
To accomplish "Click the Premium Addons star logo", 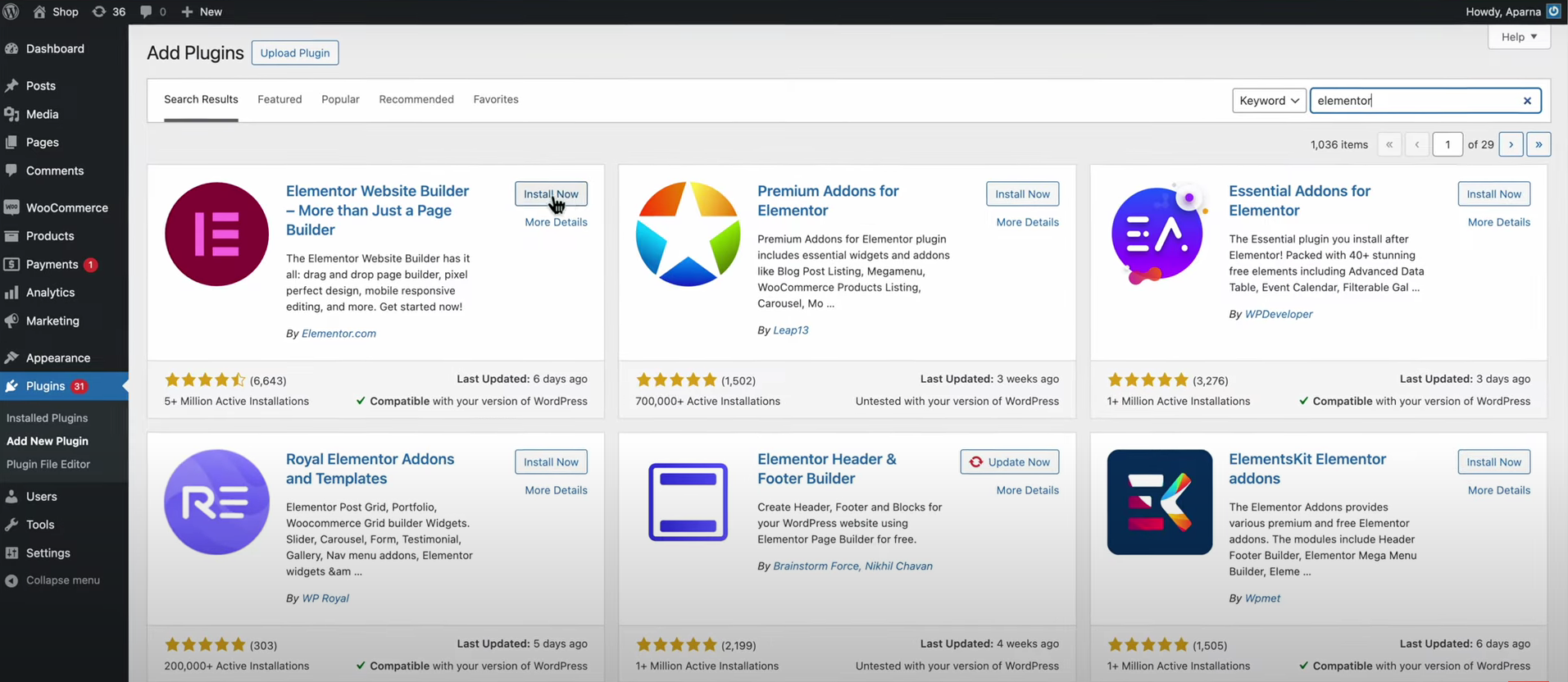I will [x=688, y=234].
